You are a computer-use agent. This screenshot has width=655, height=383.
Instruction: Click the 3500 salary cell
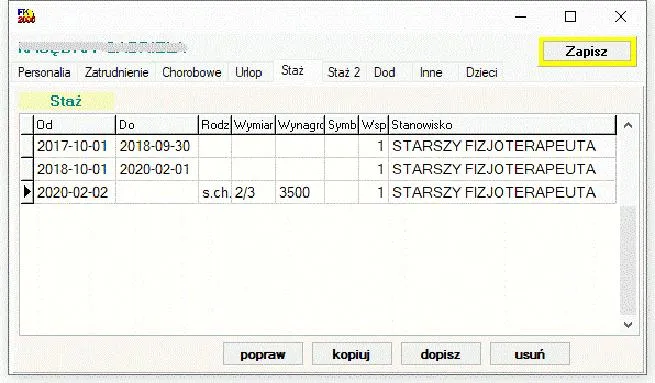tap(300, 192)
